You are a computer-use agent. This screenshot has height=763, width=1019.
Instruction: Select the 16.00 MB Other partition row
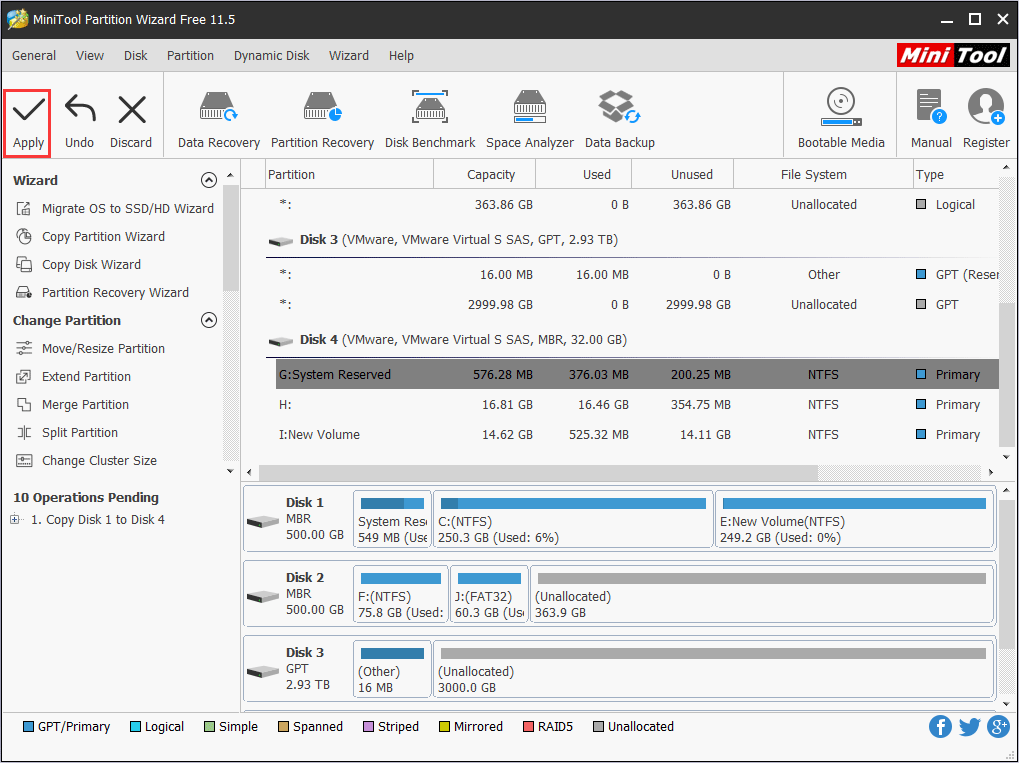tap(637, 274)
